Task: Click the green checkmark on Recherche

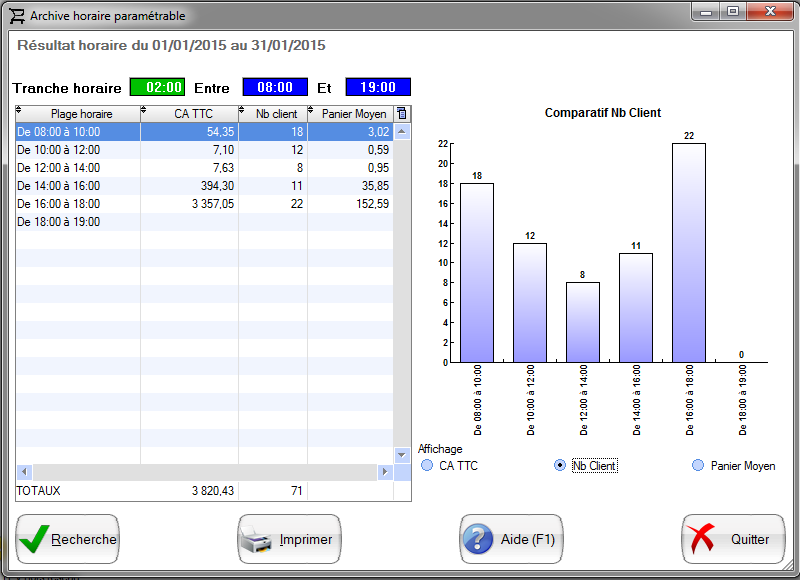Action: click(34, 539)
